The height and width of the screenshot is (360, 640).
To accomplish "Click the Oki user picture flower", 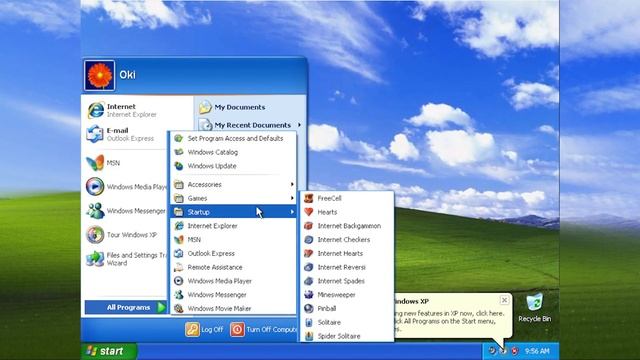I will [100, 75].
